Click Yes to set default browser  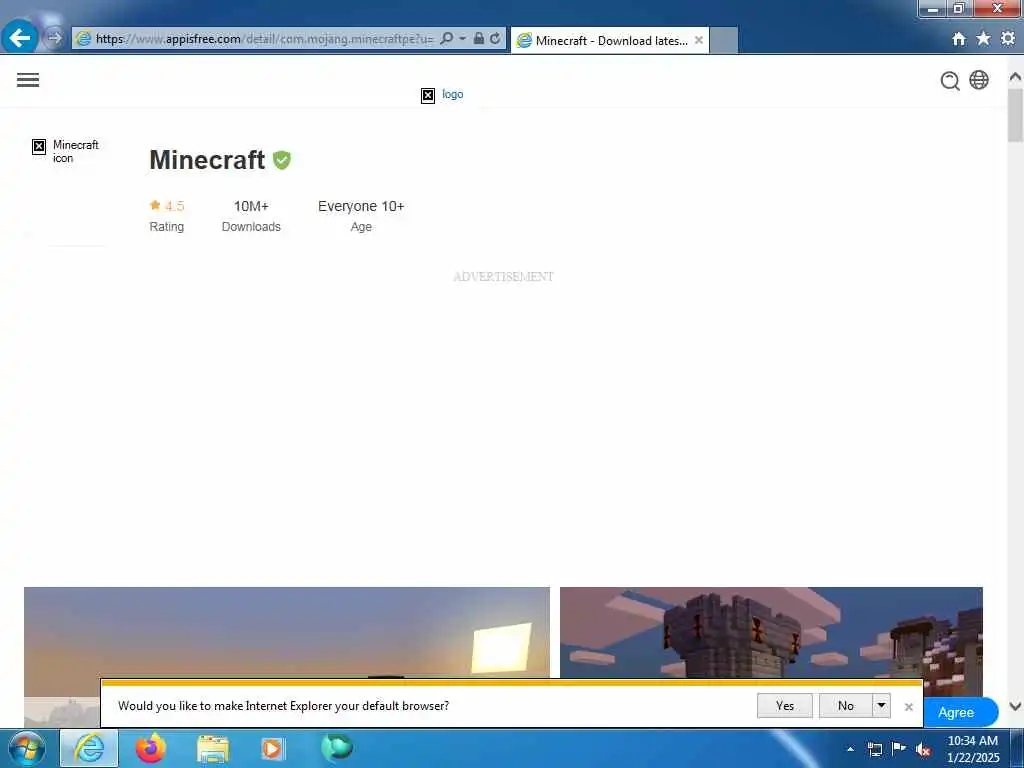click(785, 706)
